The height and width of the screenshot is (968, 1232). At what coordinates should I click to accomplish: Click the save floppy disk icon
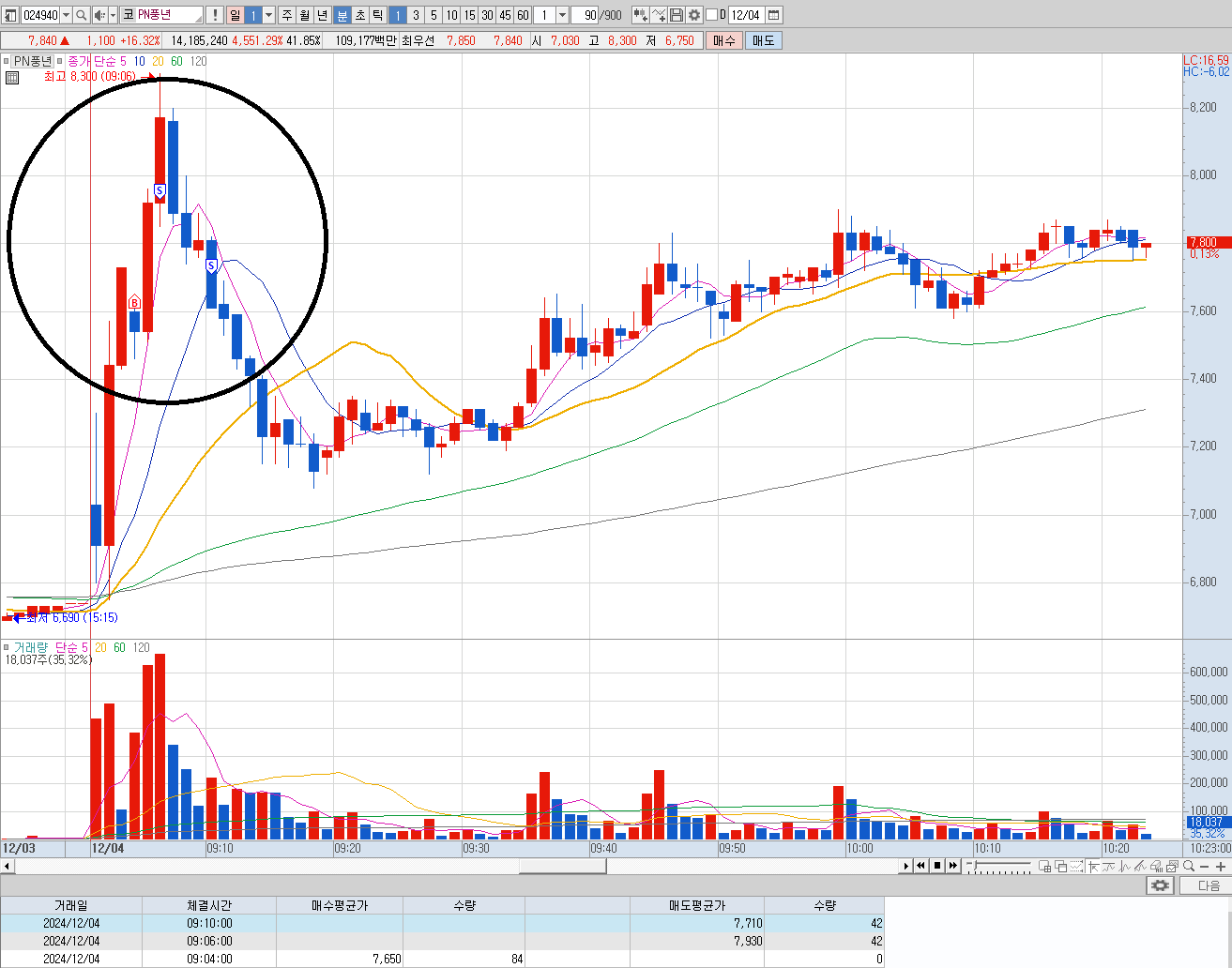(x=677, y=15)
